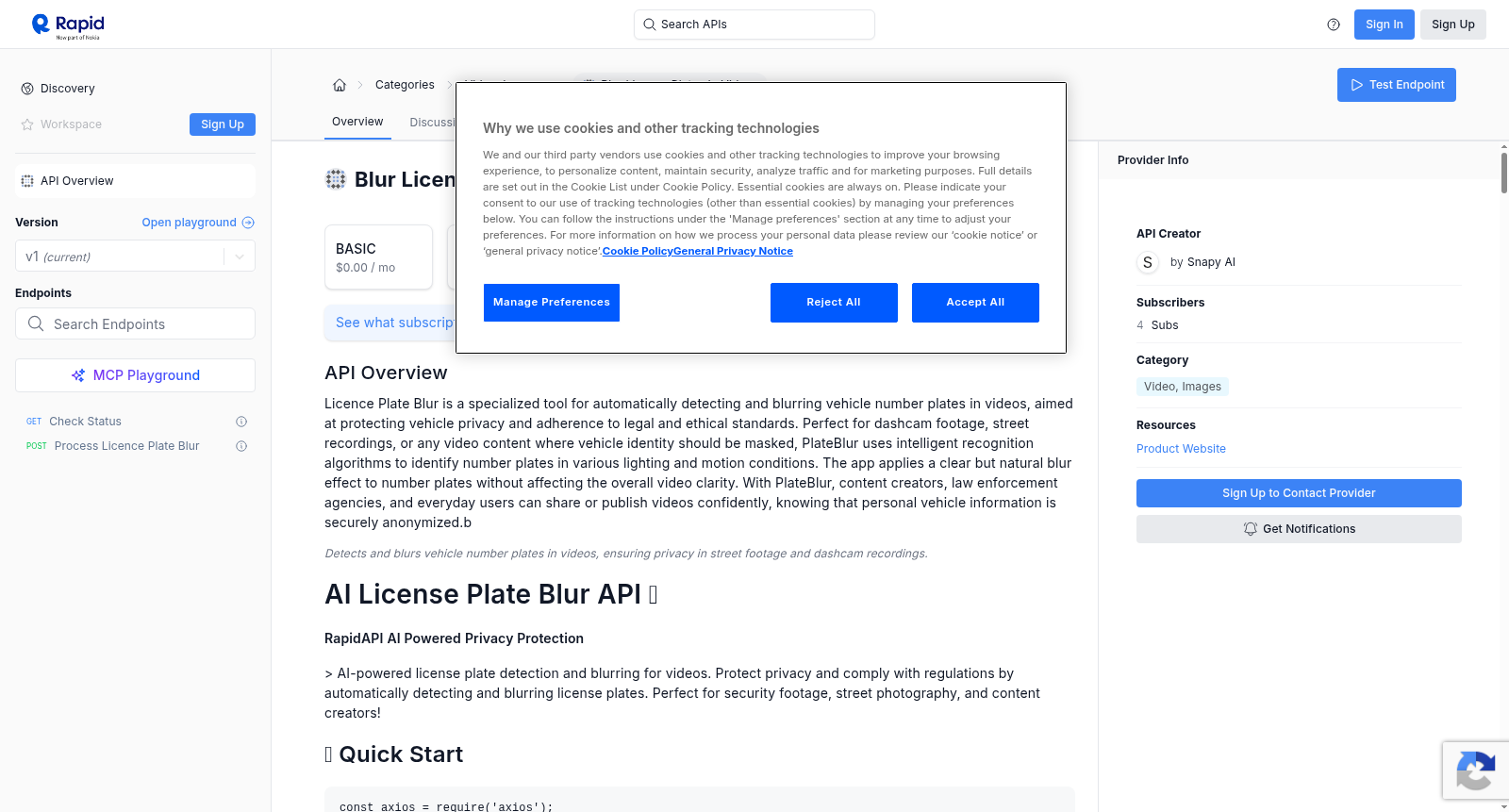This screenshot has width=1509, height=812.
Task: Open the MCP Playground
Action: [x=135, y=375]
